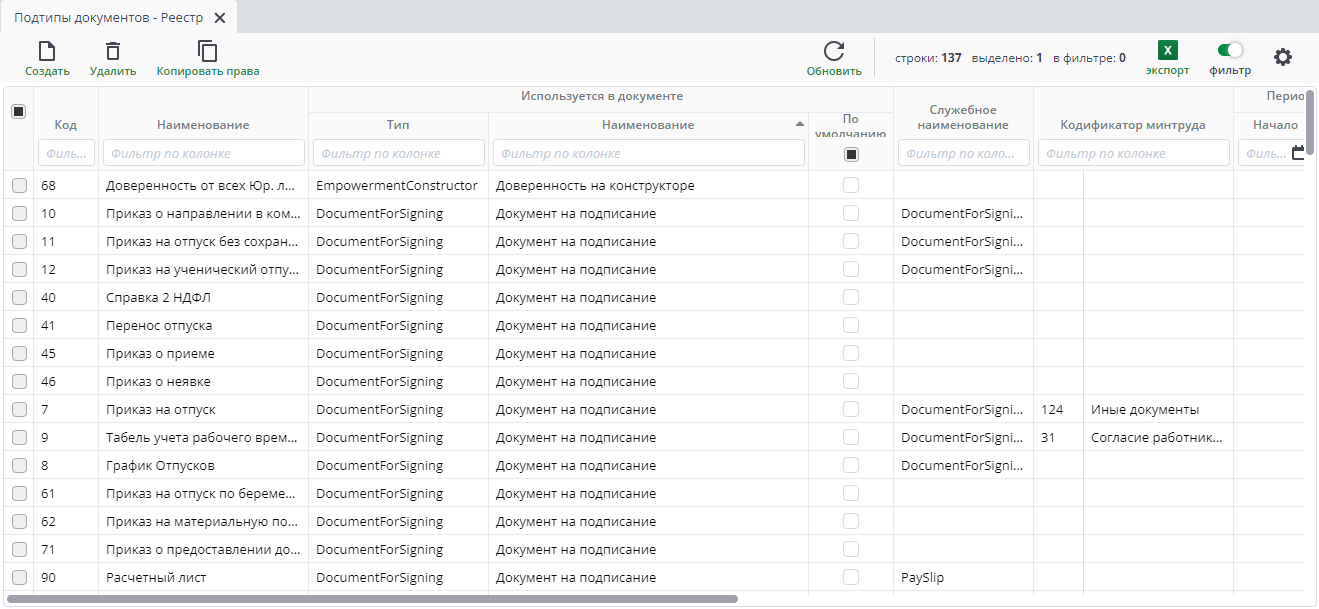Click the Приказ на отпуск без сохран... cell
Viewport: 1319px width, 609px height.
pos(203,241)
